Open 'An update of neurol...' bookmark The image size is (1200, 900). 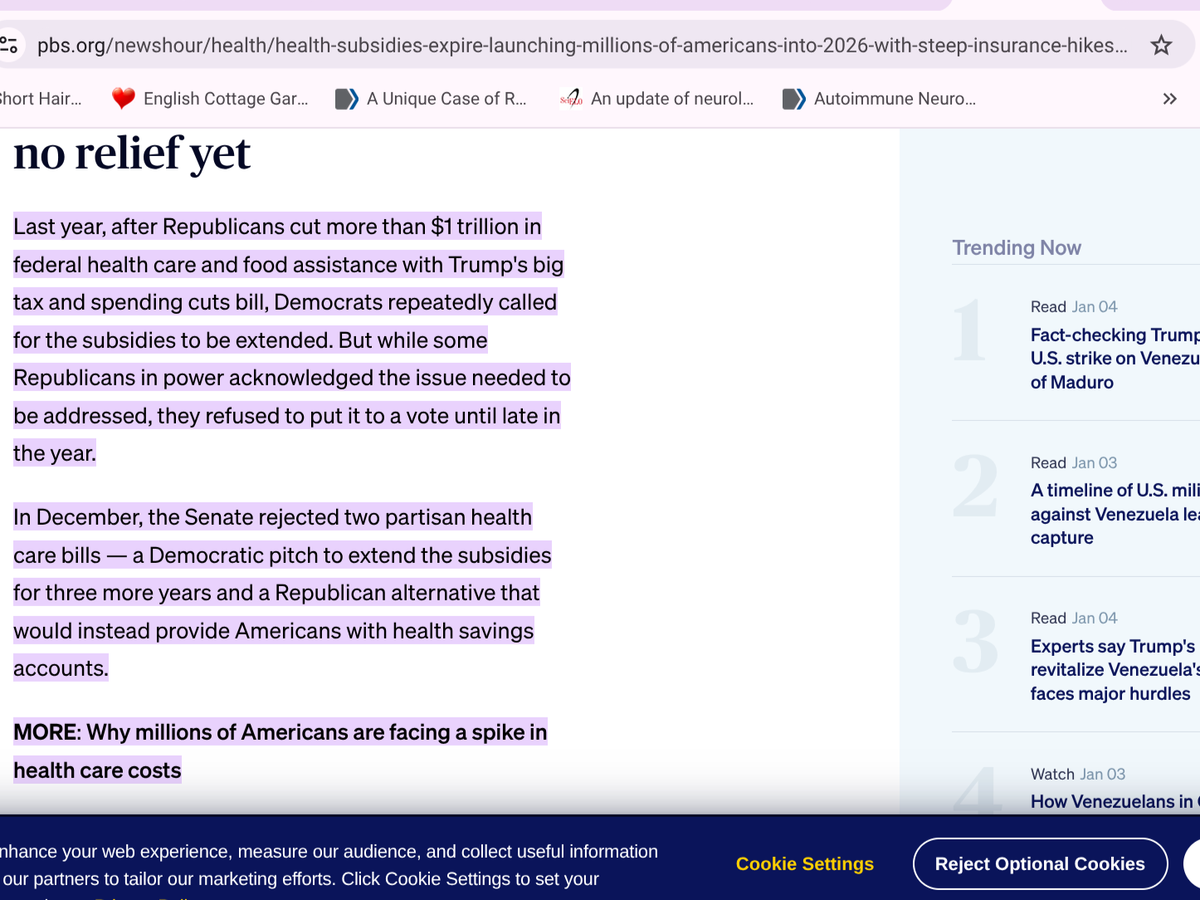[x=657, y=98]
